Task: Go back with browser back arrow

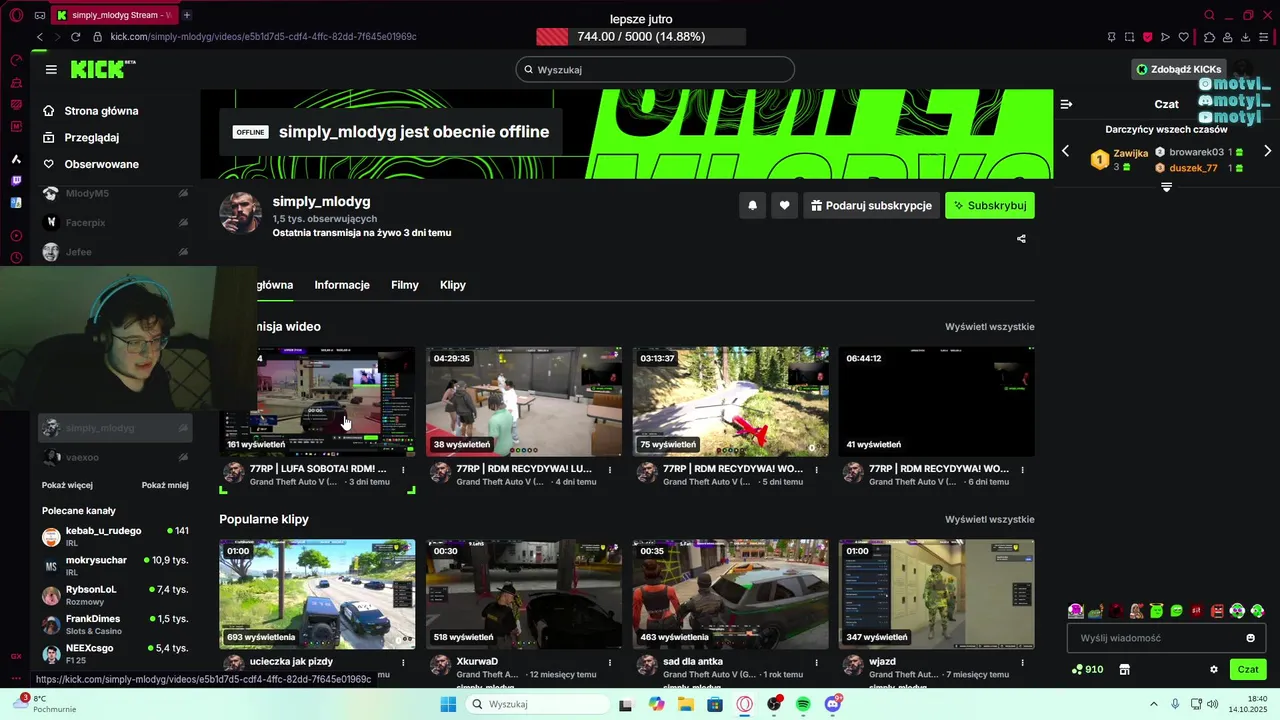Action: point(40,37)
